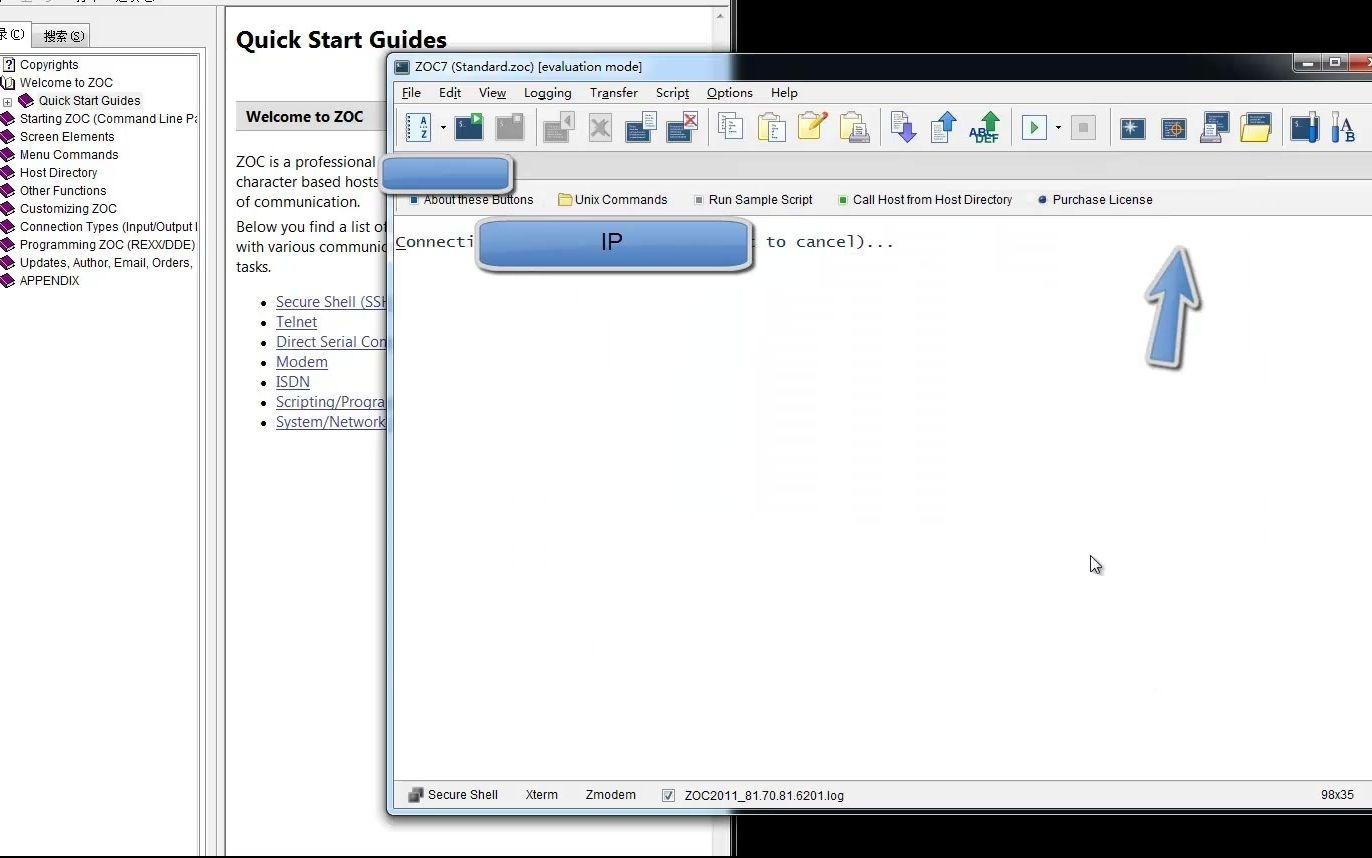This screenshot has width=1372, height=858.
Task: Click the A B text options icon
Action: click(x=1343, y=128)
